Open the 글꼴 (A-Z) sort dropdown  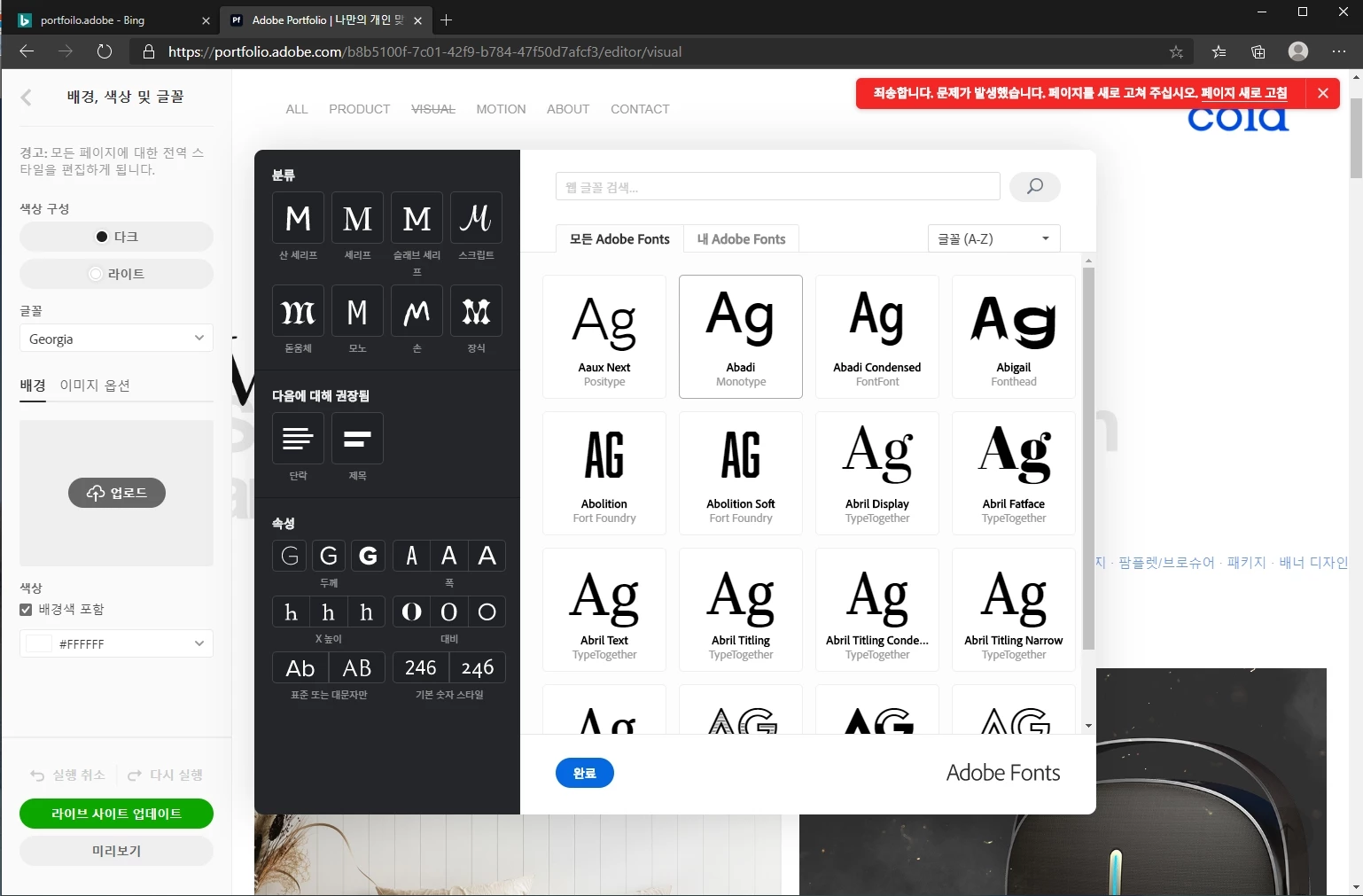[993, 238]
